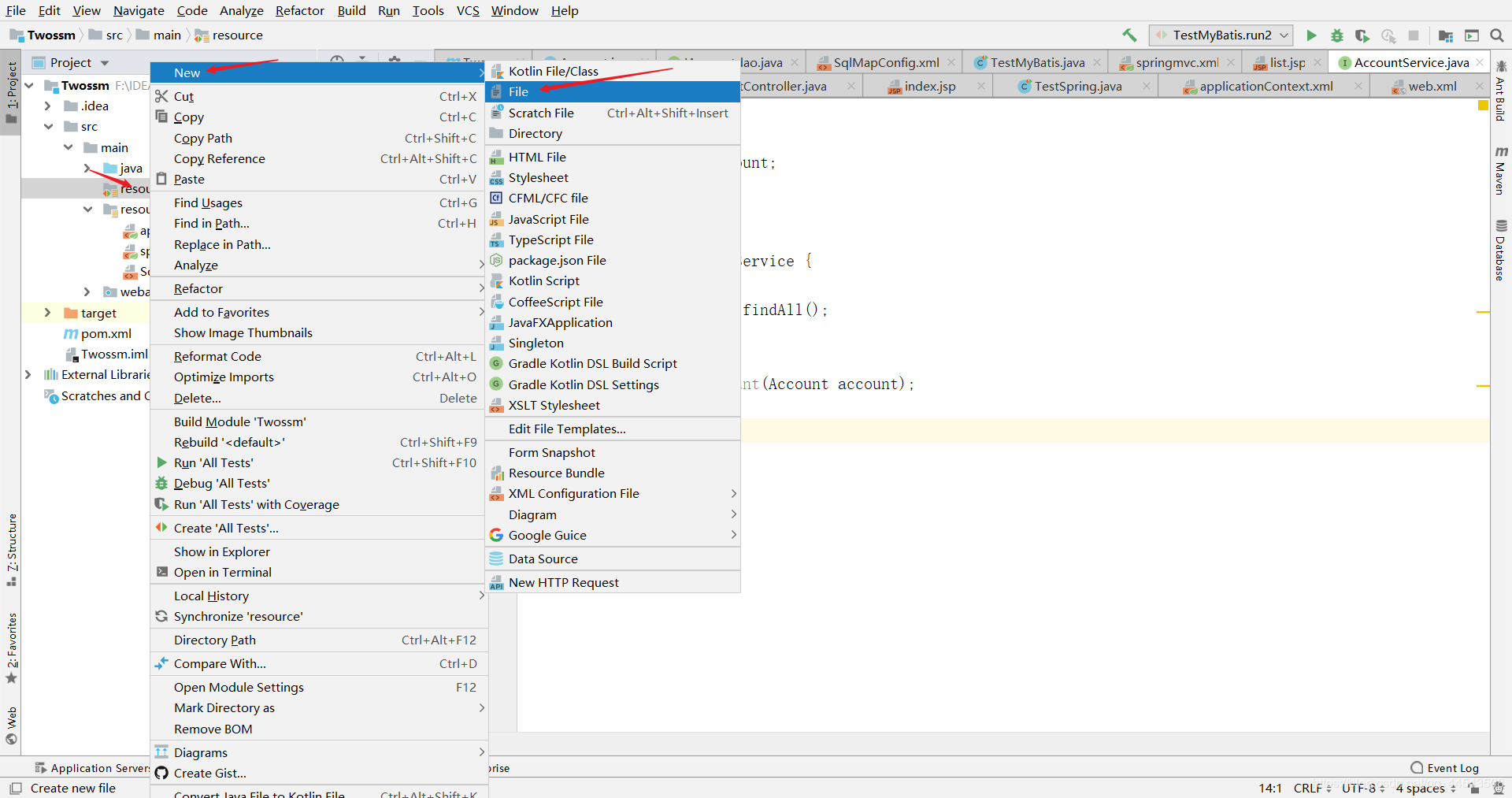Run the TestMyBatis.run2 configuration
The image size is (1512, 798).
point(1311,35)
